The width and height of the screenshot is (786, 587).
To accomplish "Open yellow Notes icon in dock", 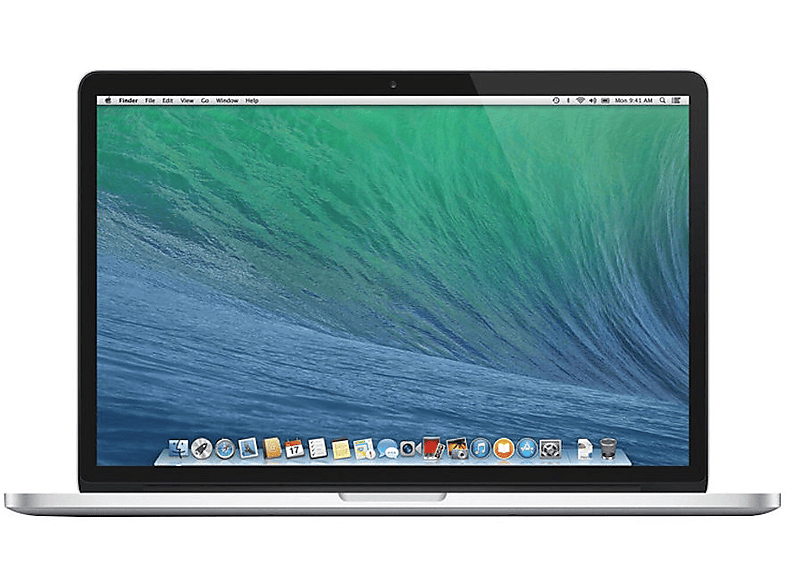I will pos(341,449).
